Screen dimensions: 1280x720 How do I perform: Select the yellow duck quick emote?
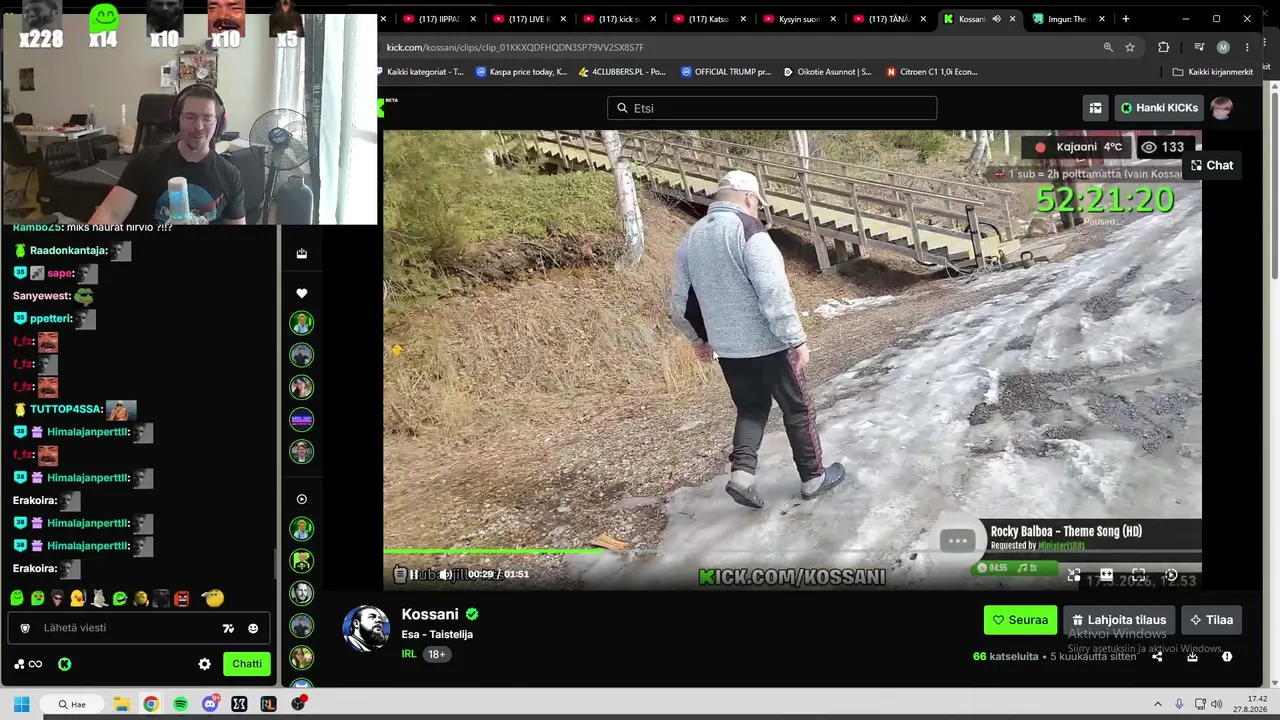(x=78, y=598)
